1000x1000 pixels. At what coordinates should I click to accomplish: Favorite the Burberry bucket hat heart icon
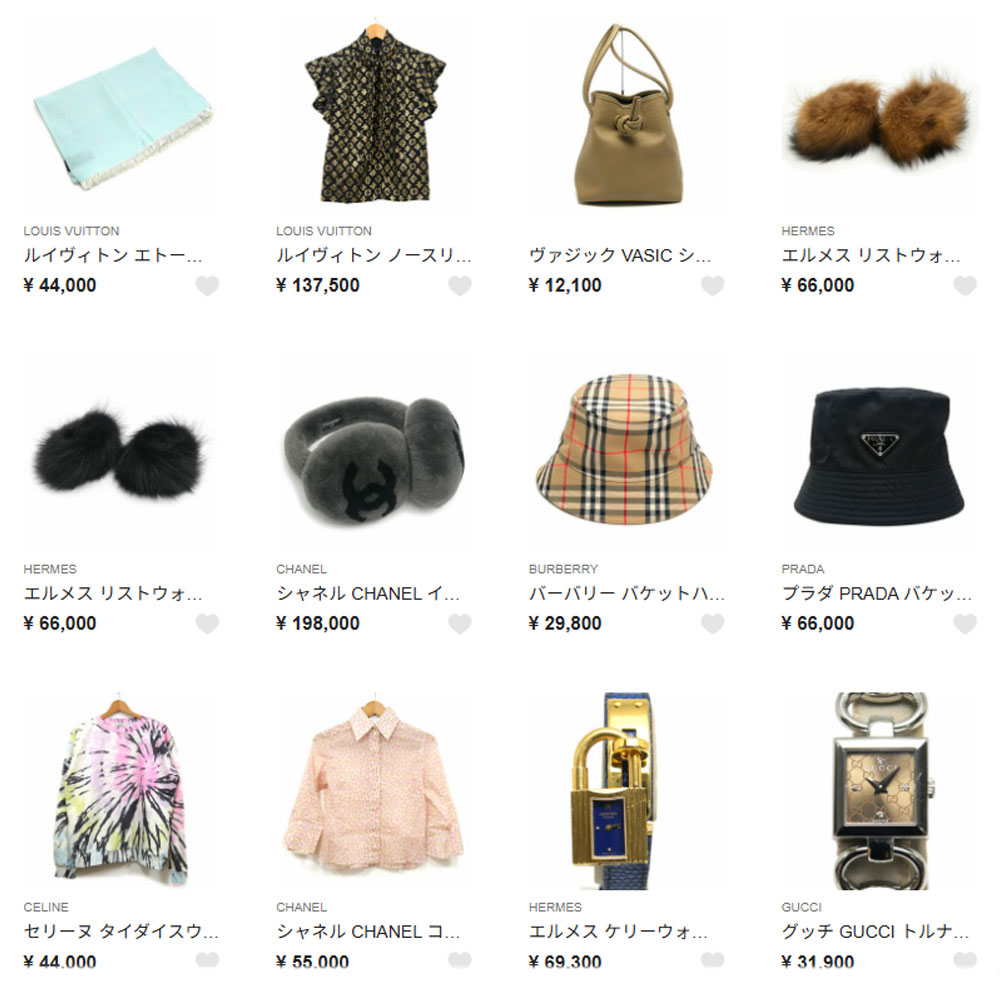(x=712, y=624)
